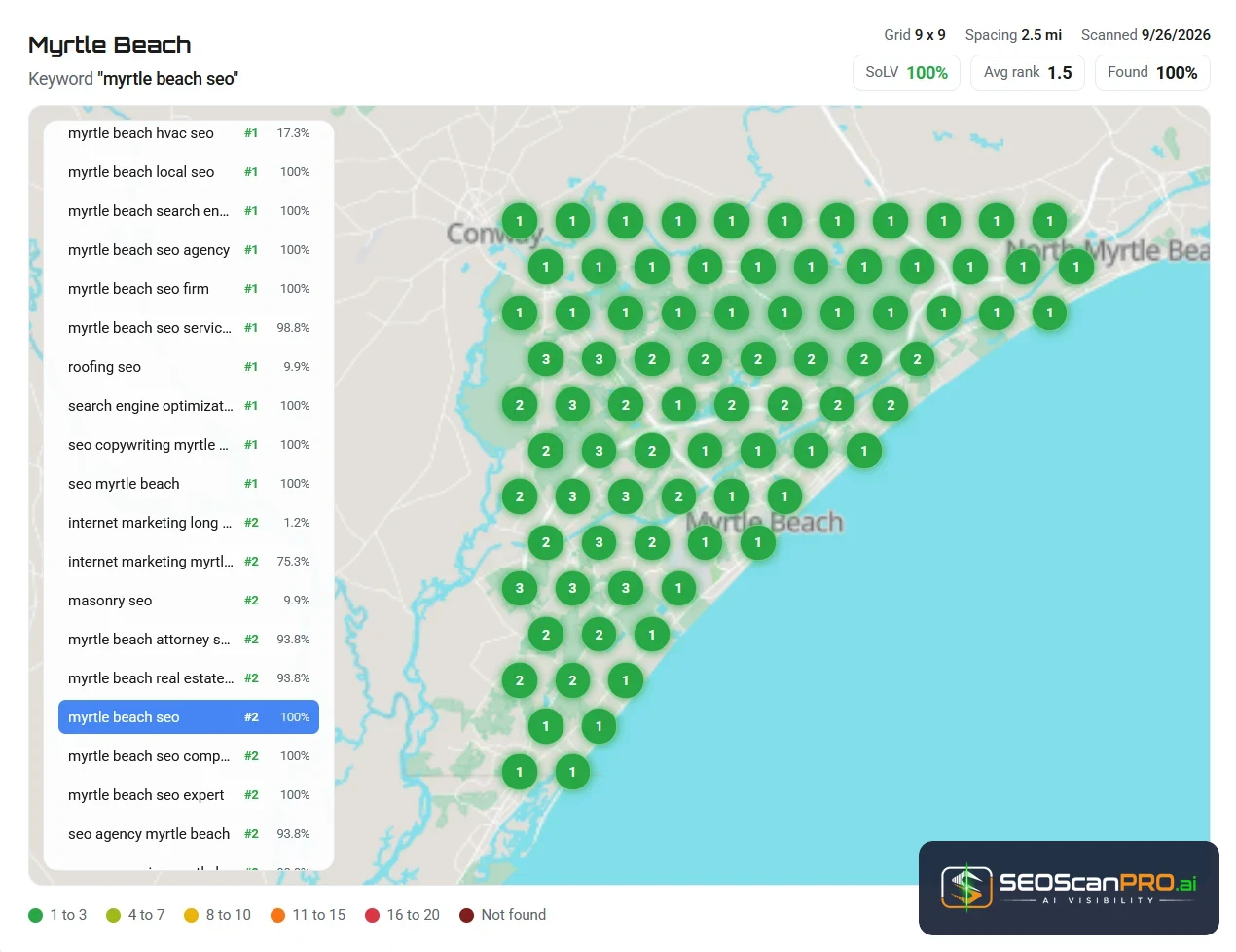The width and height of the screenshot is (1236, 952).
Task: Select the 'myrtle beach local seo' keyword row
Action: coord(189,172)
